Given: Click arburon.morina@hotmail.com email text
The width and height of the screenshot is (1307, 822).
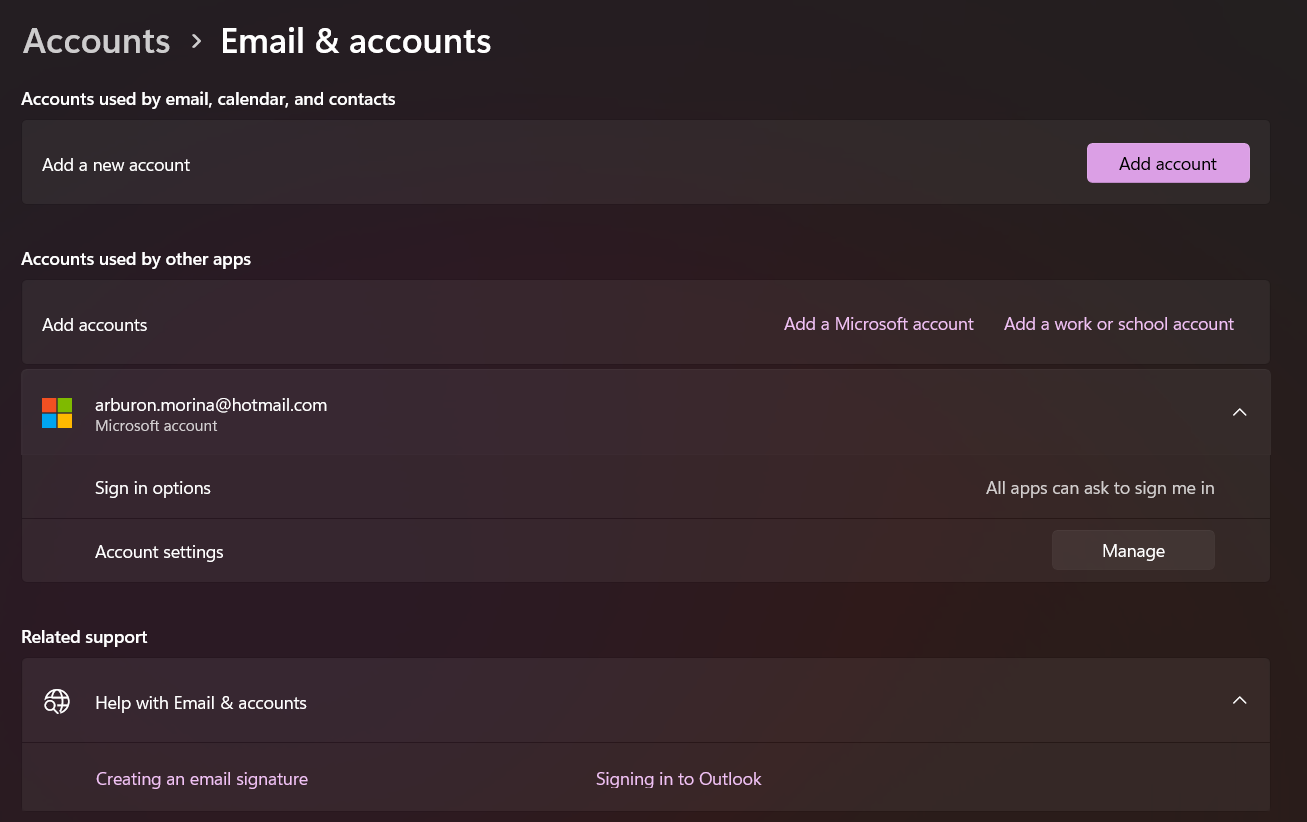Looking at the screenshot, I should tap(211, 404).
